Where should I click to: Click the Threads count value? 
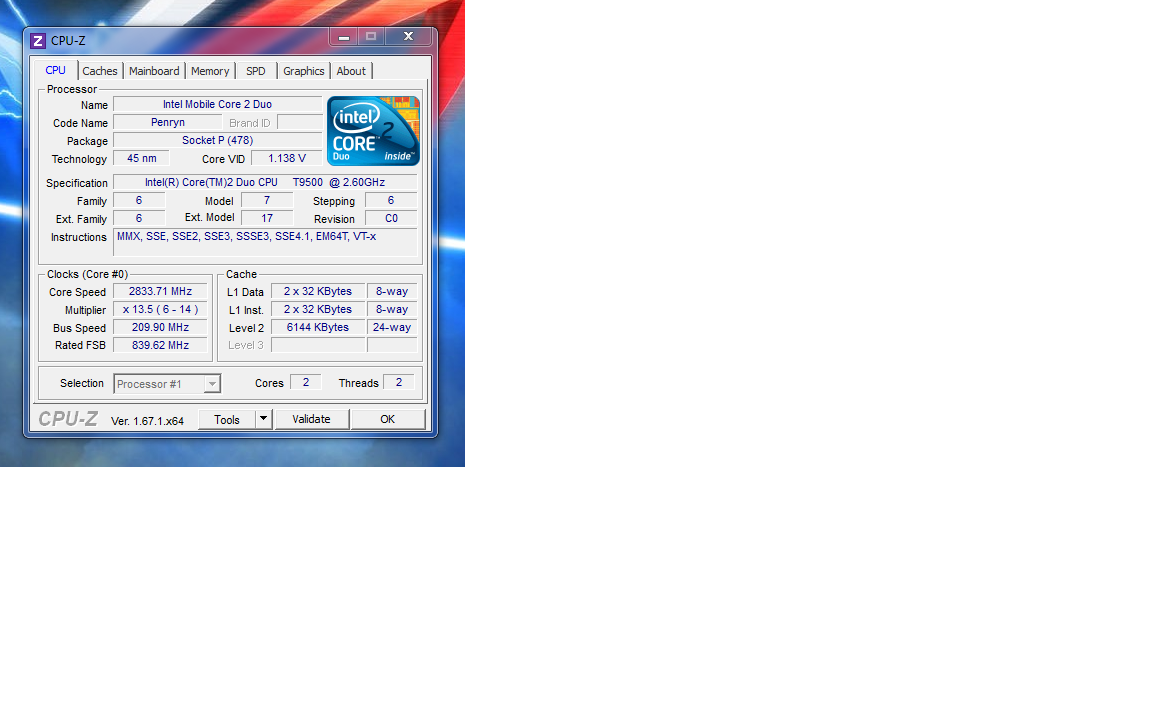399,383
